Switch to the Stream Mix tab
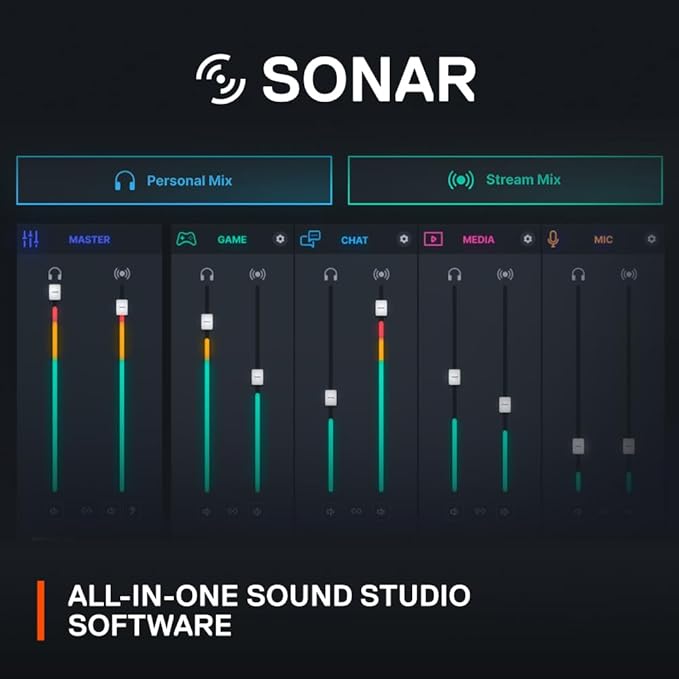This screenshot has height=679, width=679. click(505, 180)
